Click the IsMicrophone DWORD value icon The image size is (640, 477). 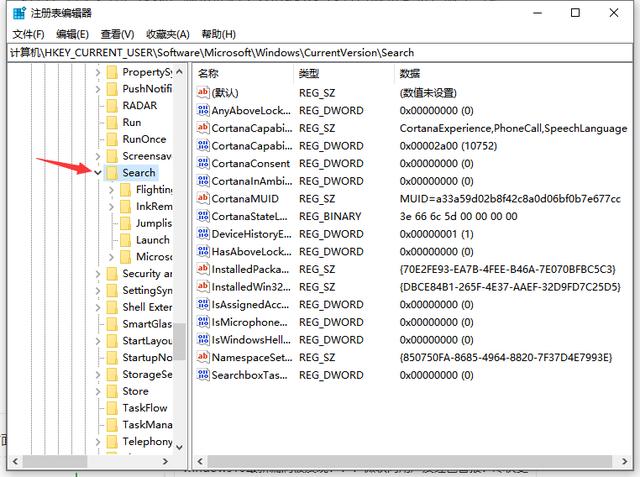[203, 322]
